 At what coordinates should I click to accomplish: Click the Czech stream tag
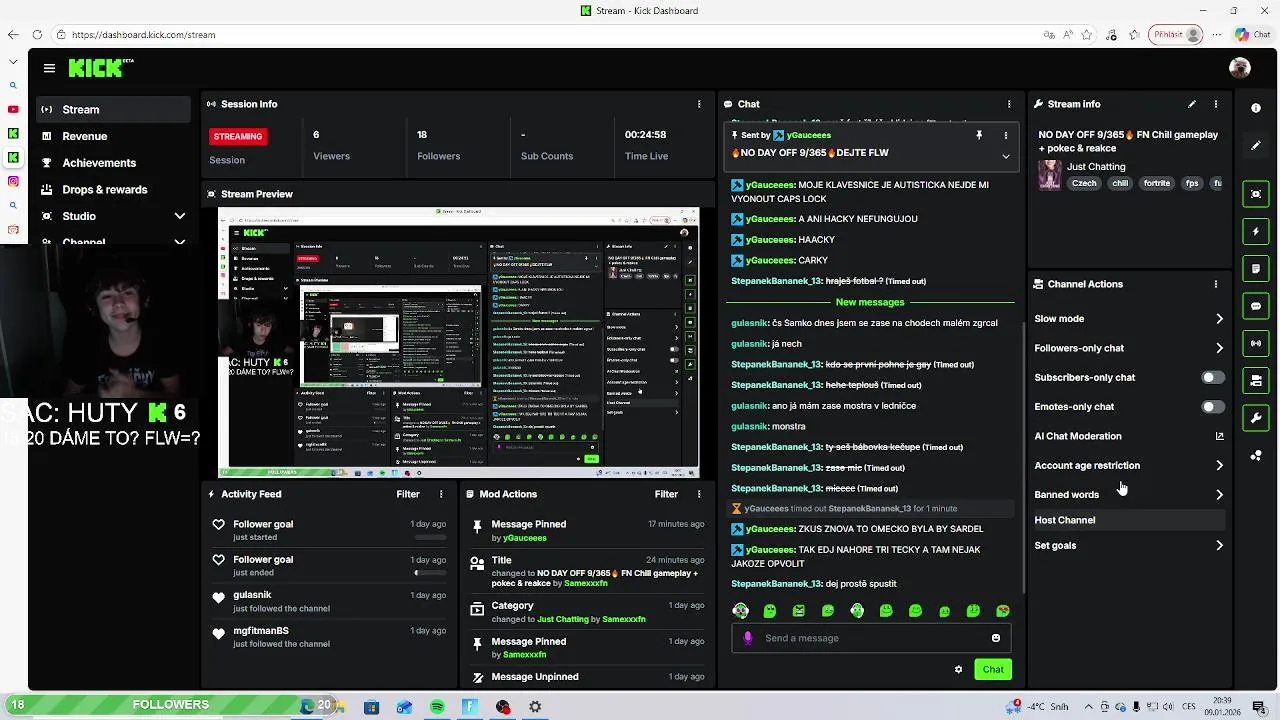(x=1084, y=184)
